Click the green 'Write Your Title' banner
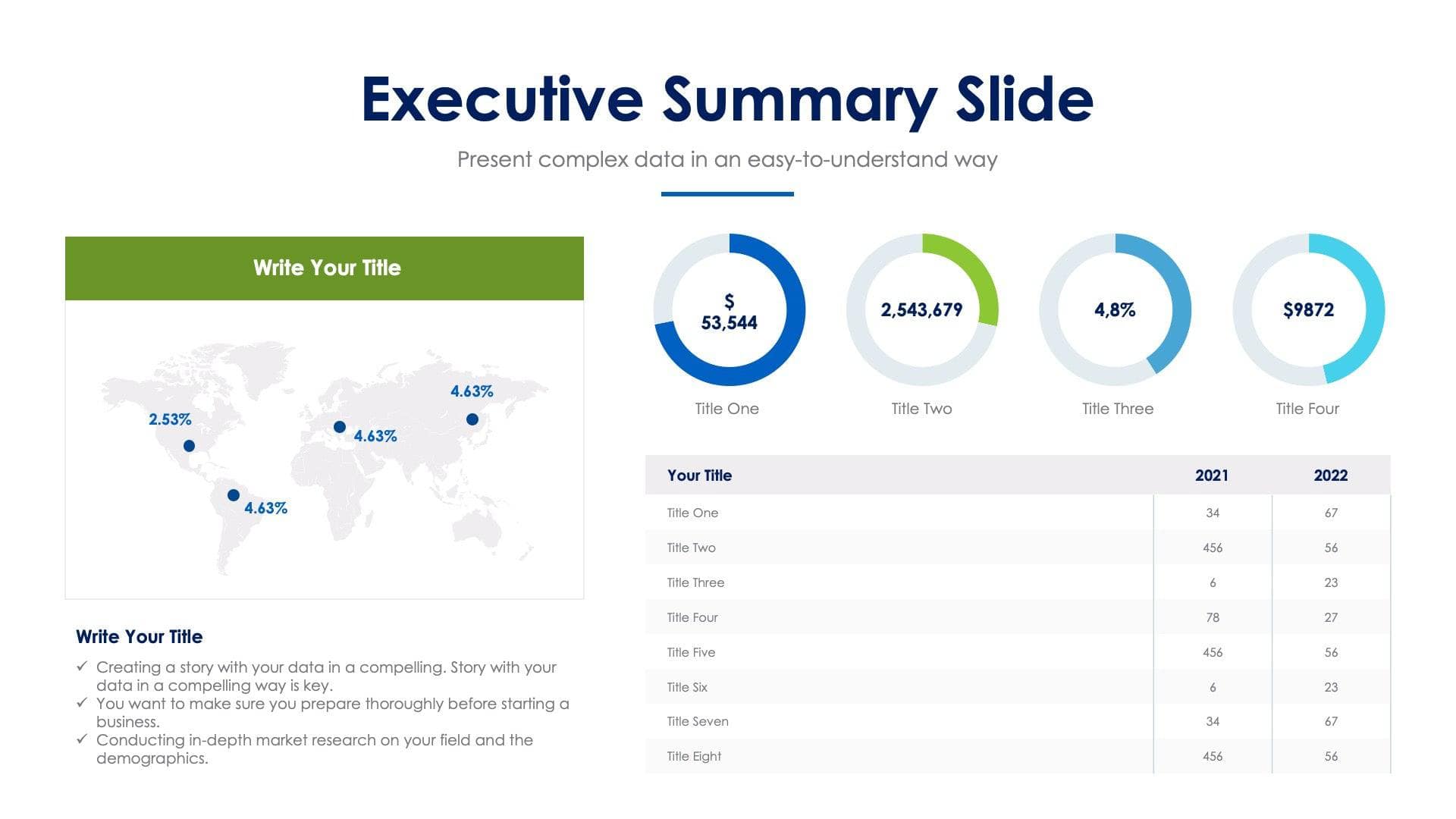 pyautogui.click(x=325, y=268)
